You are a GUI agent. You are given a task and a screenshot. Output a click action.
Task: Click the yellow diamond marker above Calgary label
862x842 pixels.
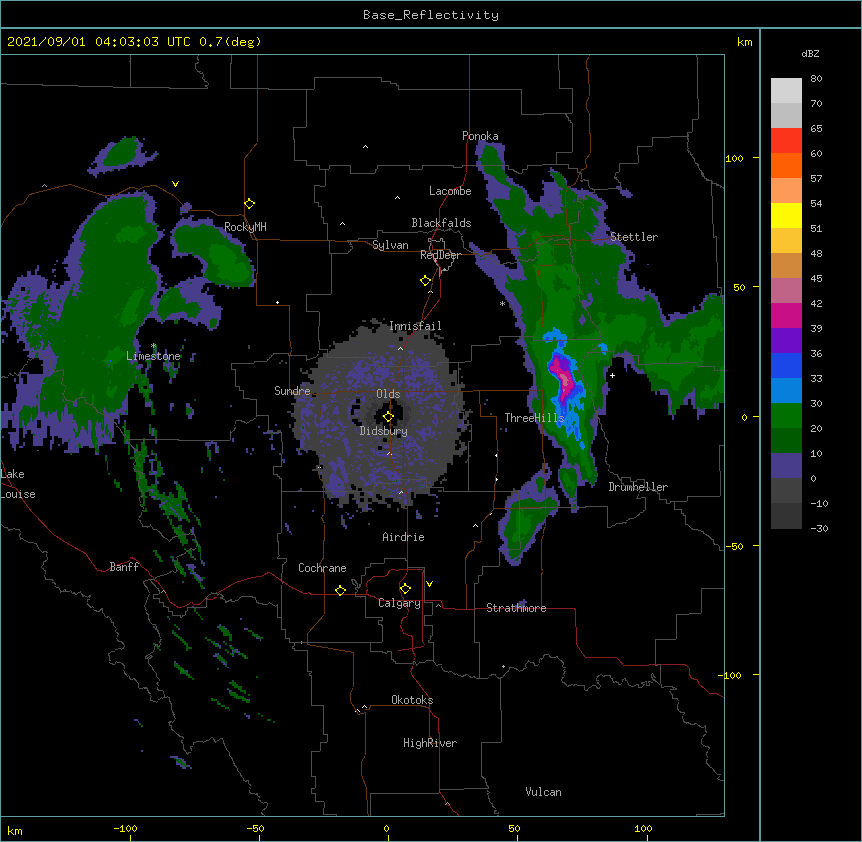pos(405,589)
